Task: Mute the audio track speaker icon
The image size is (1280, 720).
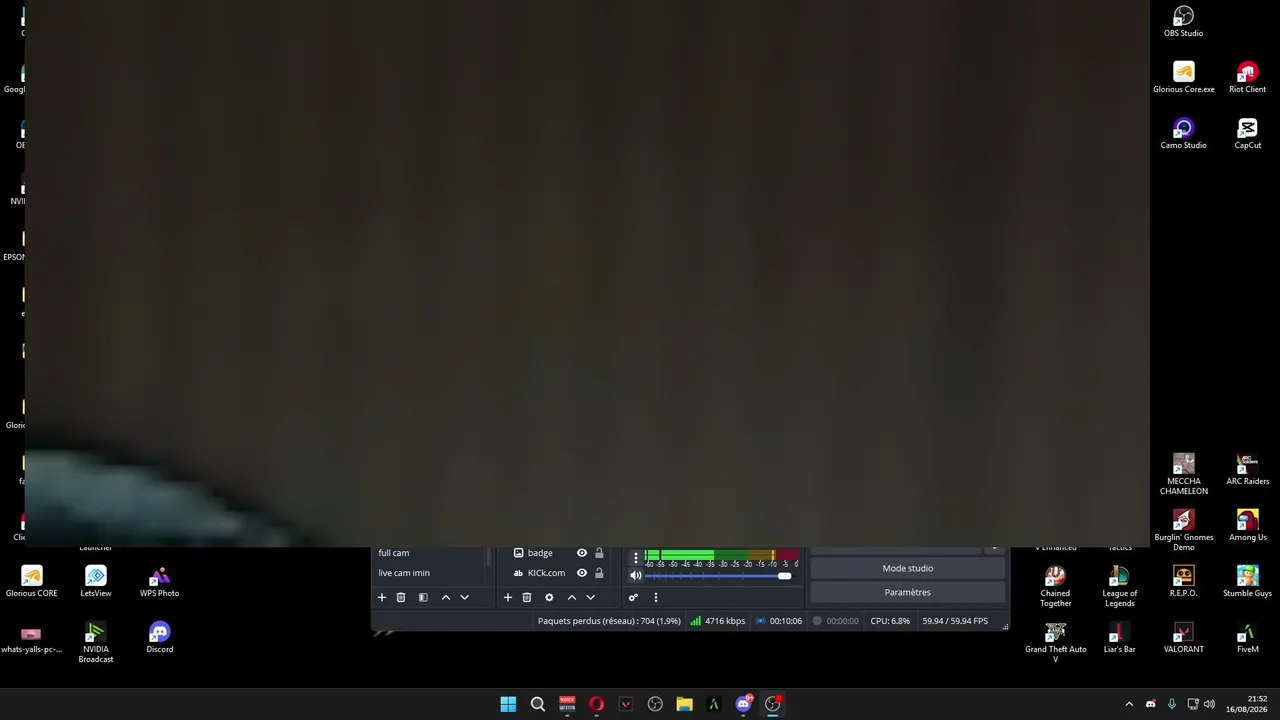Action: tap(635, 575)
